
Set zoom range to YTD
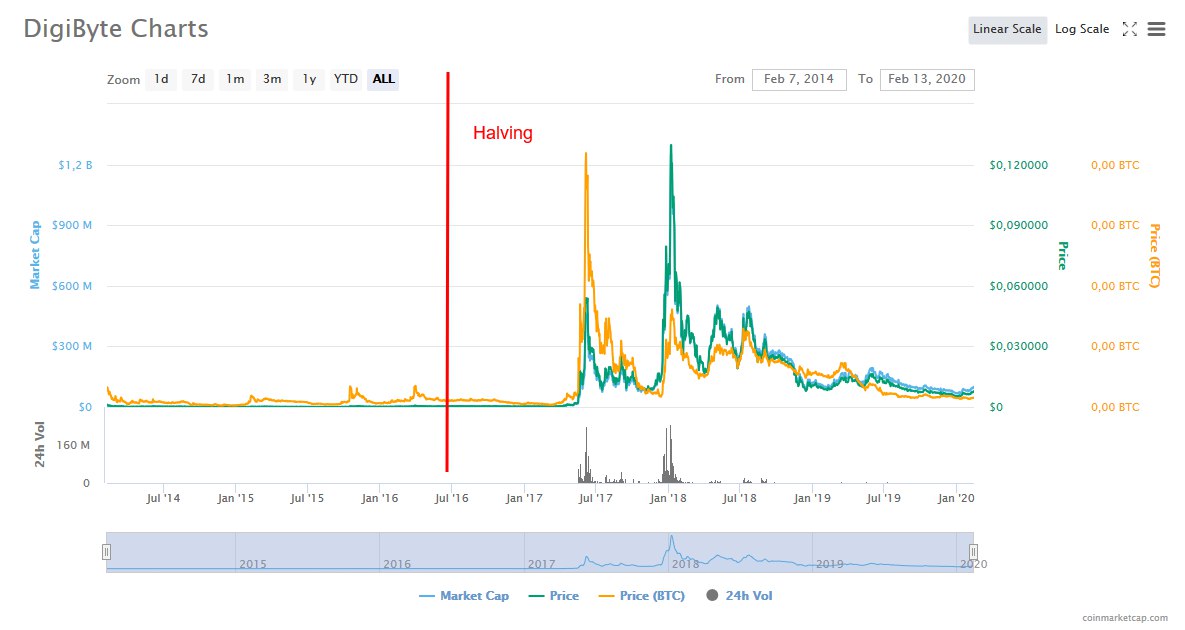click(x=346, y=79)
